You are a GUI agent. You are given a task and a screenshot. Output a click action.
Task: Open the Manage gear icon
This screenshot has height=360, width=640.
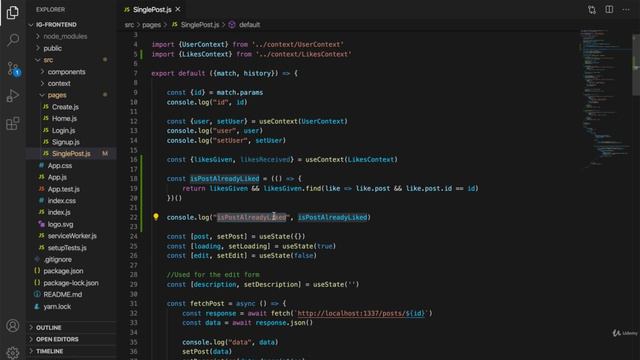(13, 352)
